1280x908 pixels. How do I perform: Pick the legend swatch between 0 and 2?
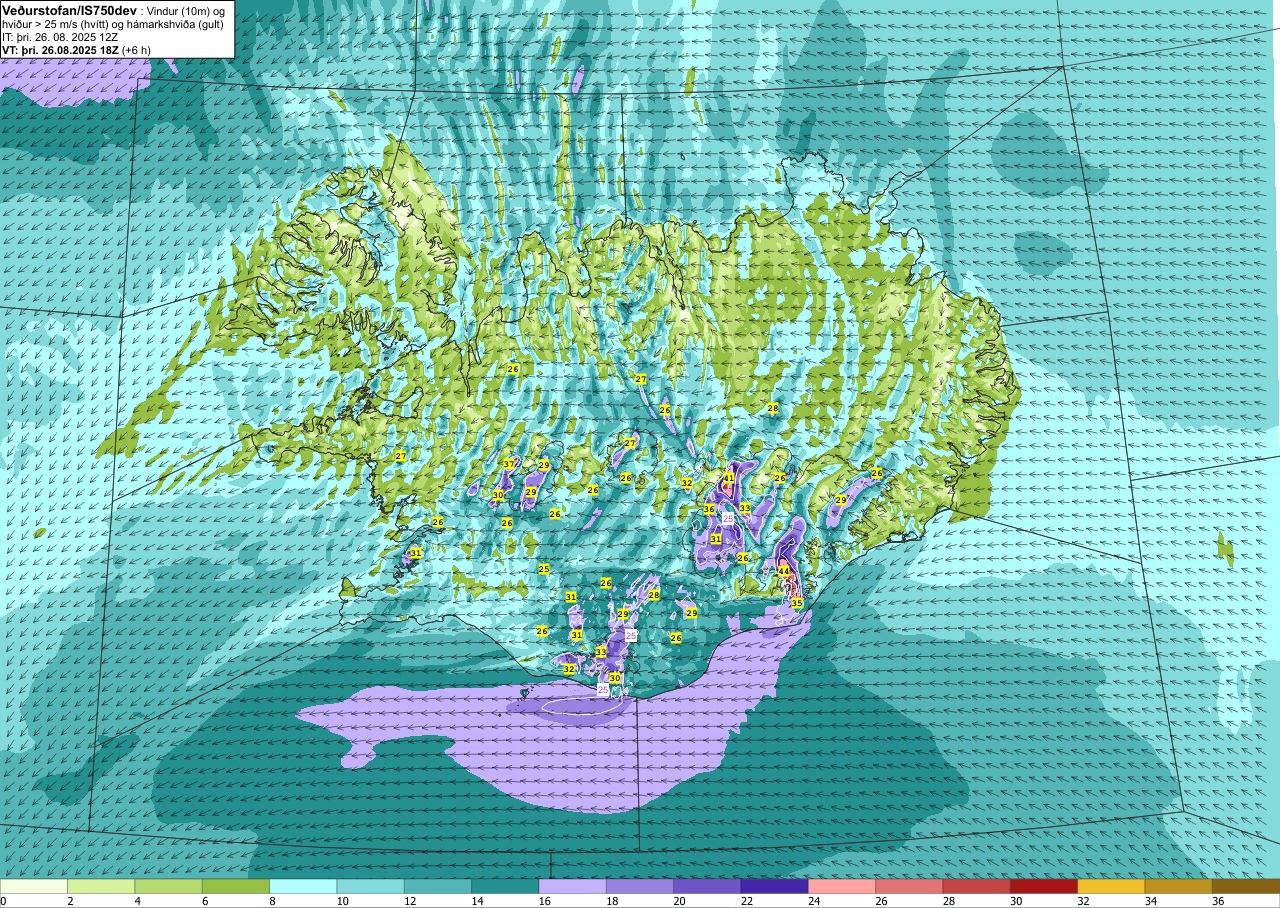click(x=34, y=886)
